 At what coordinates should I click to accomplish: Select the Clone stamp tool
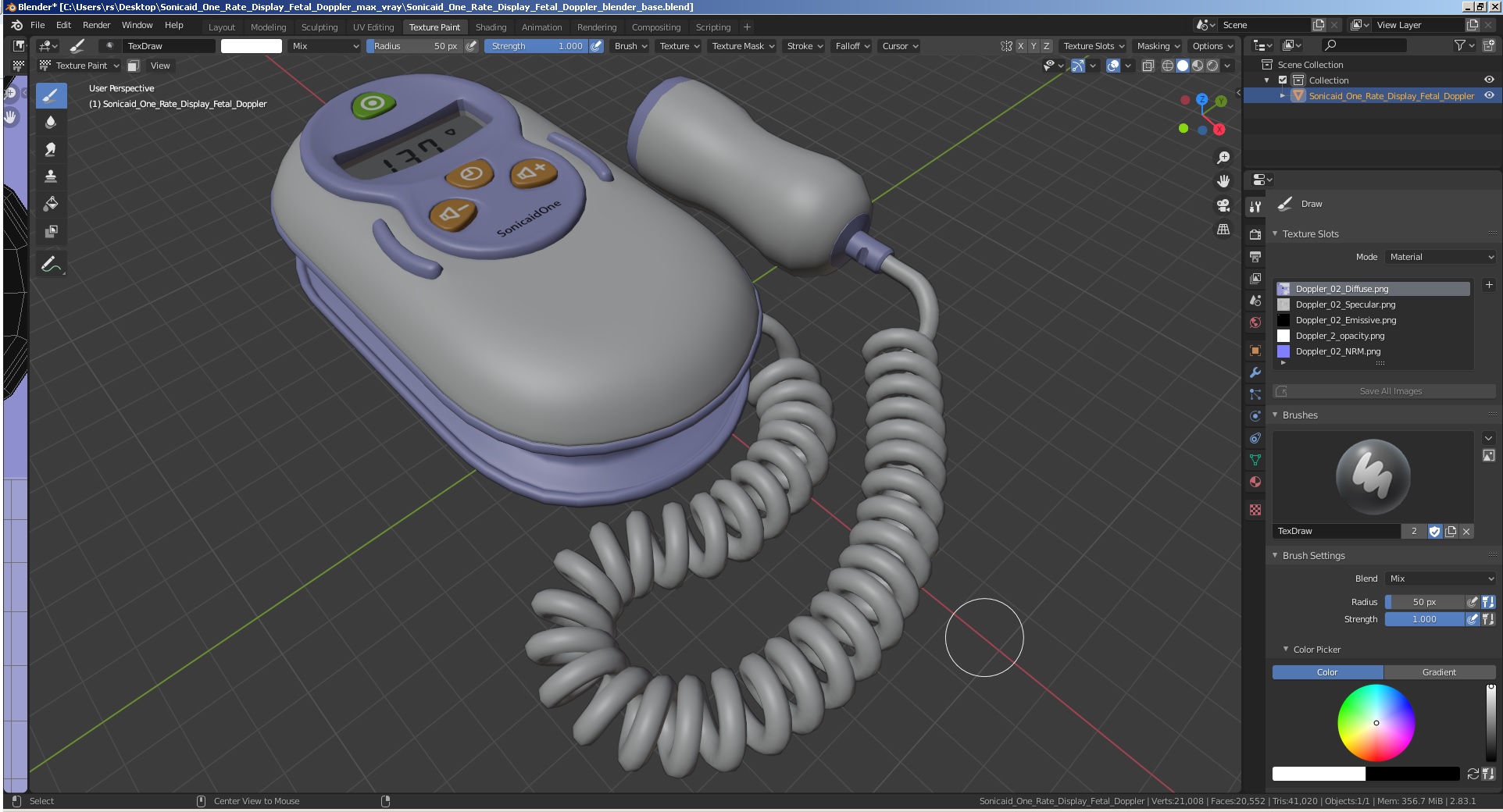(x=51, y=176)
